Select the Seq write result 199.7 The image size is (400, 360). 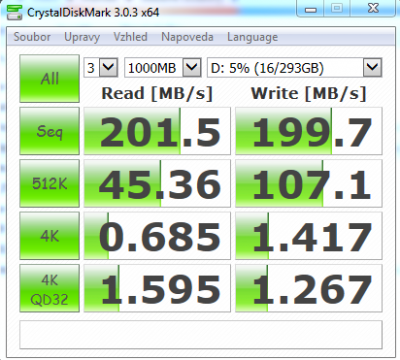click(x=309, y=131)
